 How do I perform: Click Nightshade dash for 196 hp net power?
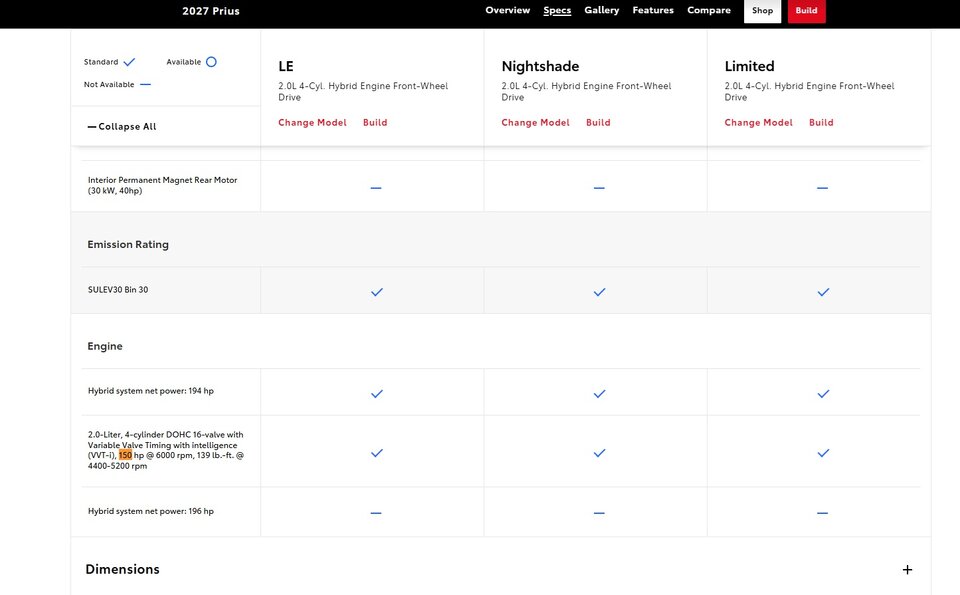click(x=599, y=513)
